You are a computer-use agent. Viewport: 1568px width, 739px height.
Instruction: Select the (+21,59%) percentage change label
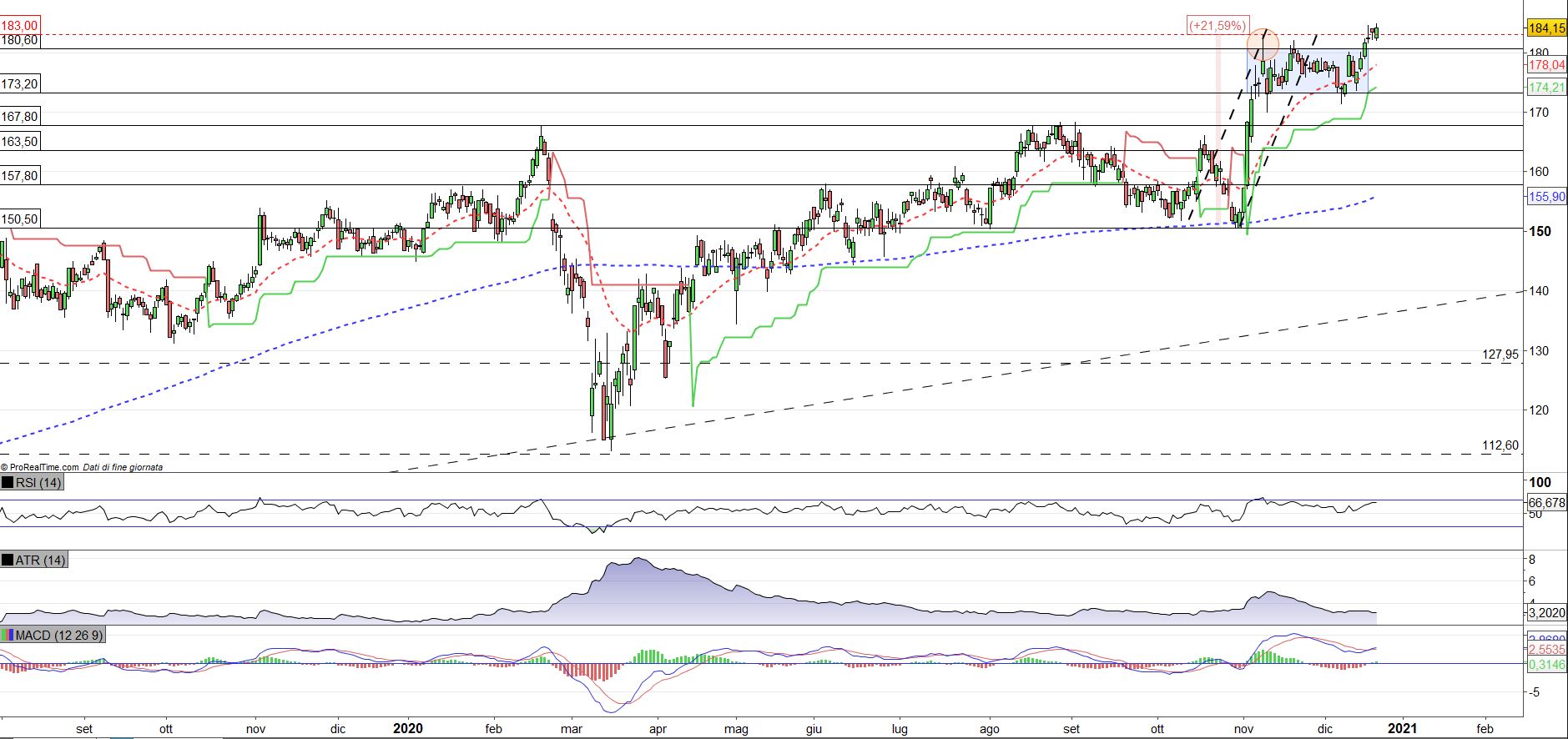[1218, 26]
